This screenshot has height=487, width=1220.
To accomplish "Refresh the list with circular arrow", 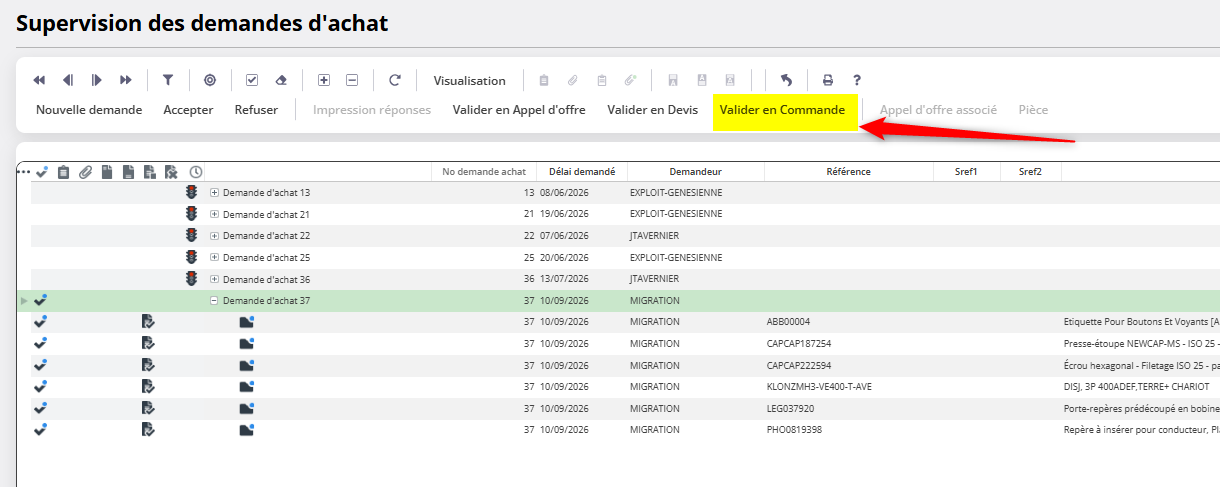I will 394,80.
